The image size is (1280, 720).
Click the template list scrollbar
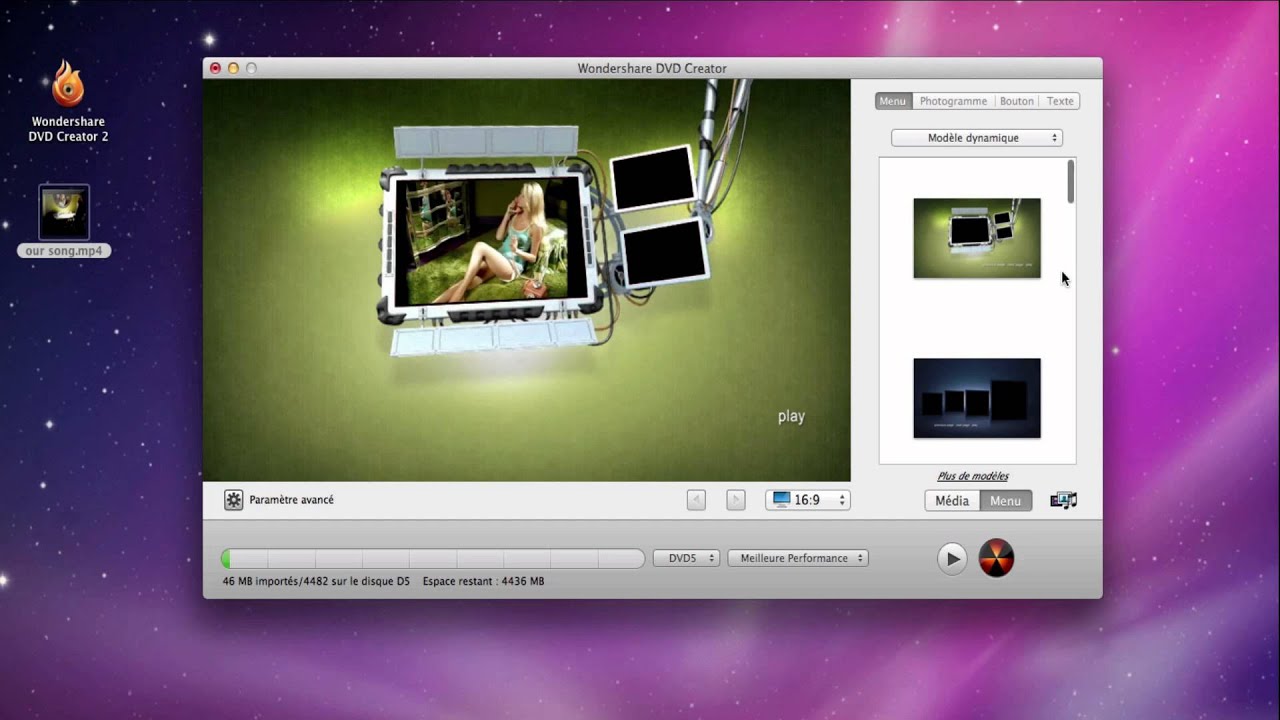pyautogui.click(x=1071, y=182)
